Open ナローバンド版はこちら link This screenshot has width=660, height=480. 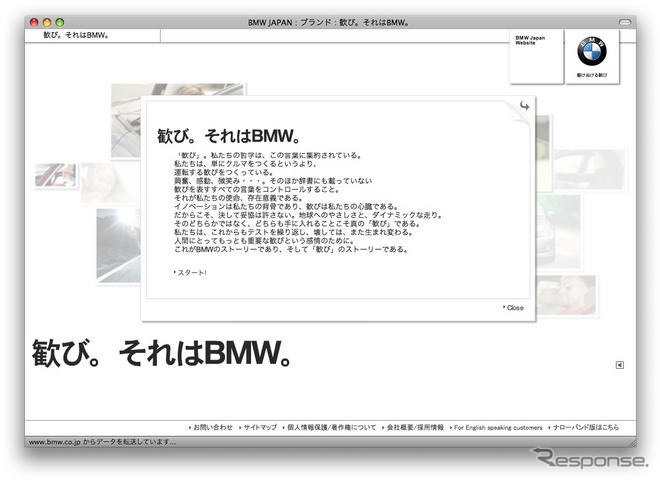pos(583,427)
